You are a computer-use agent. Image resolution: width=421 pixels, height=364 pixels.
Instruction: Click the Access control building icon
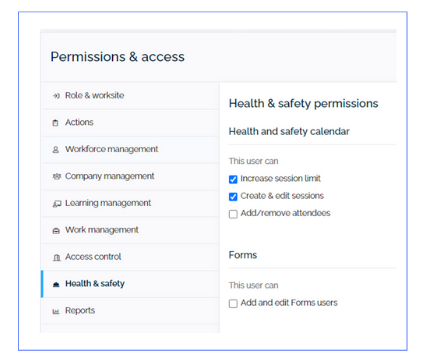(57, 257)
